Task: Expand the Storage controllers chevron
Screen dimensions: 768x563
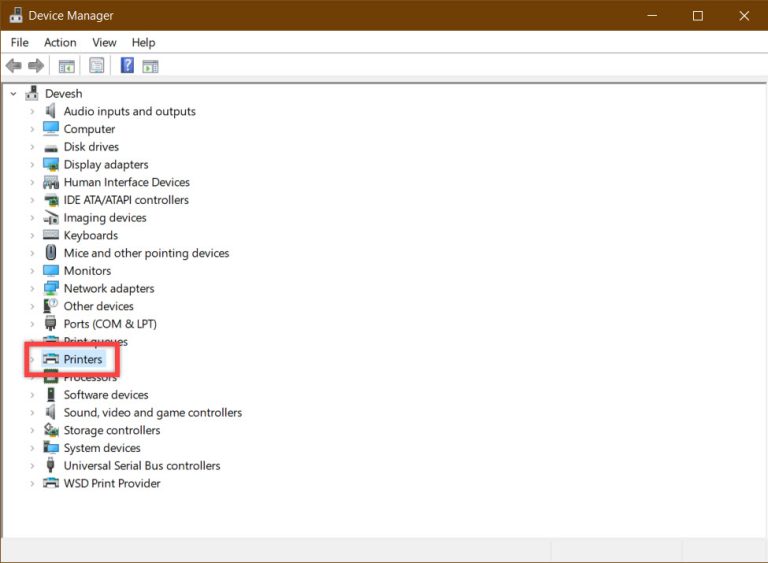Action: (x=32, y=430)
